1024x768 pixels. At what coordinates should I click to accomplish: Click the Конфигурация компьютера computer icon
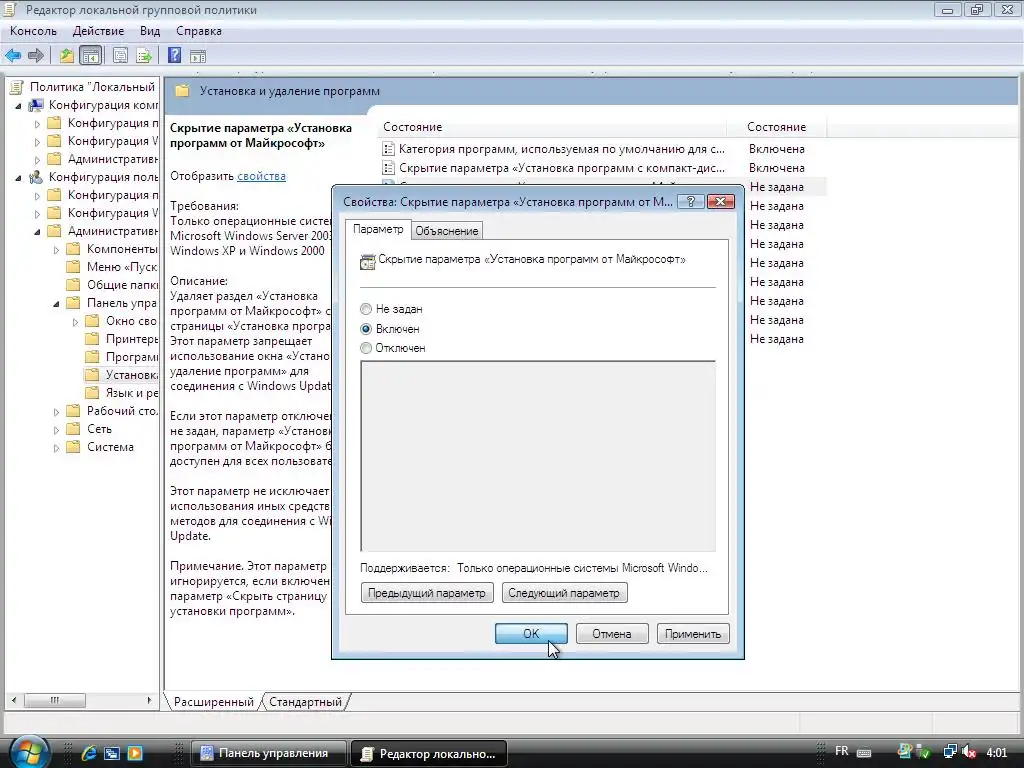[x=36, y=104]
